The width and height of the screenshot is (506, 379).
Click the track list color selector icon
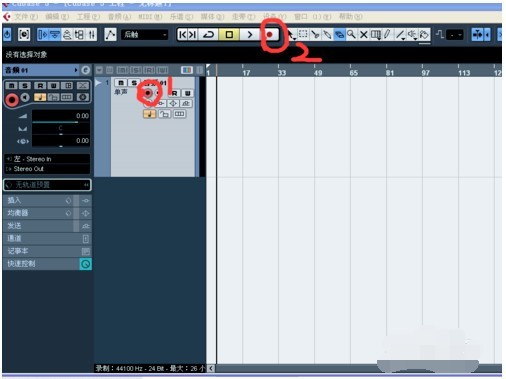click(x=187, y=70)
